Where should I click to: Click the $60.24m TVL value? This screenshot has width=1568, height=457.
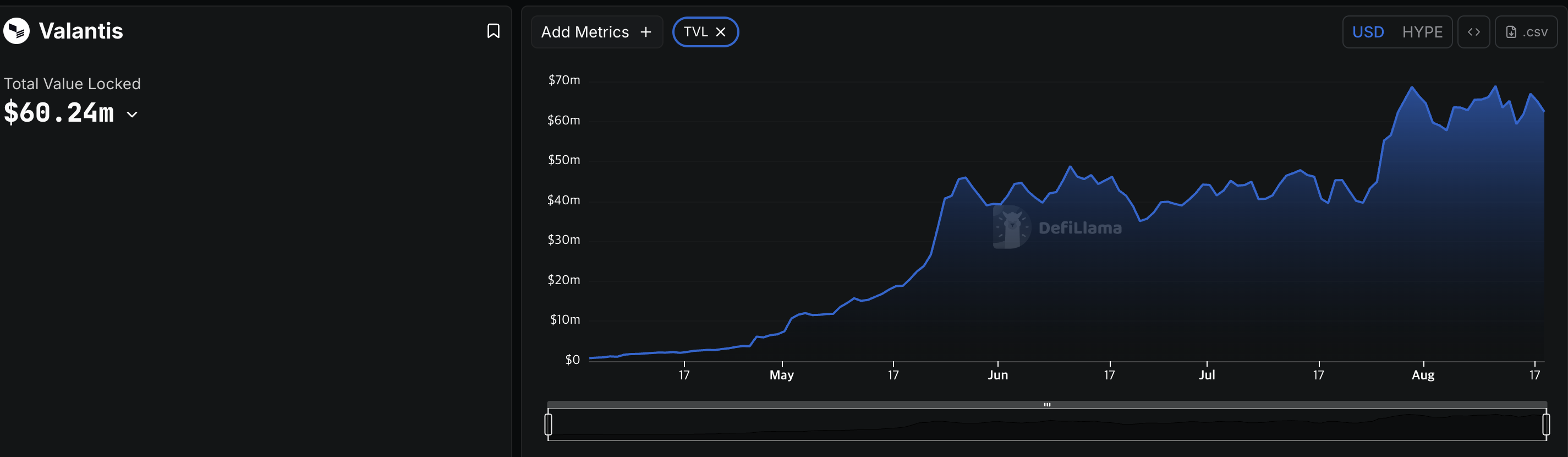point(58,113)
